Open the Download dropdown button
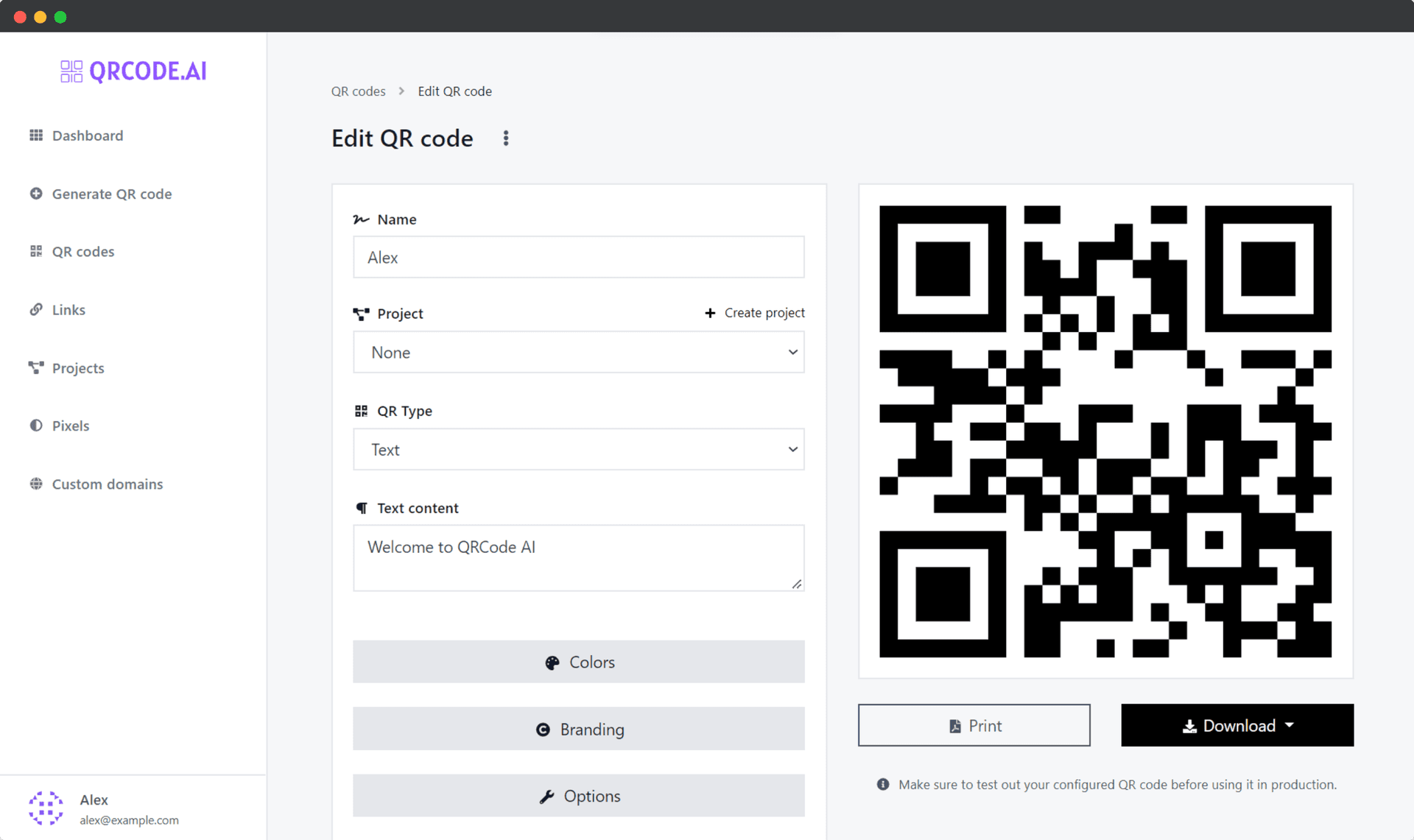This screenshot has width=1414, height=840. click(1237, 725)
